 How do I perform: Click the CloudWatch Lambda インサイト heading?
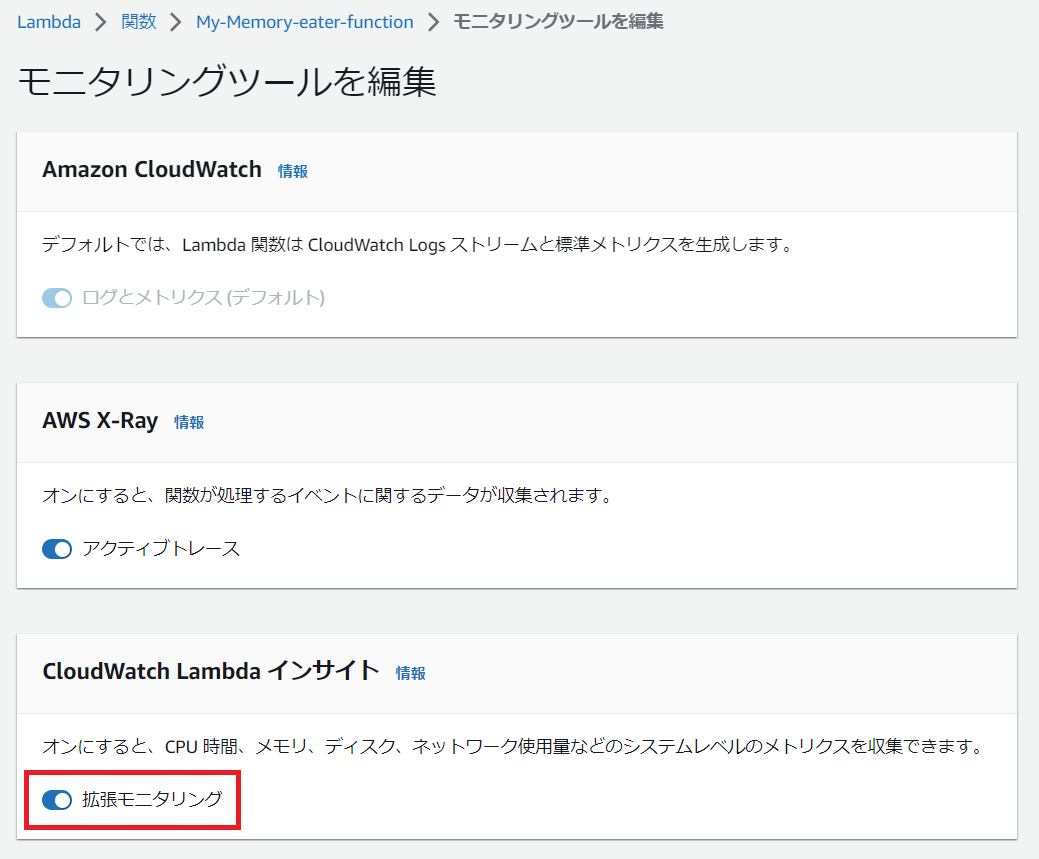click(211, 671)
